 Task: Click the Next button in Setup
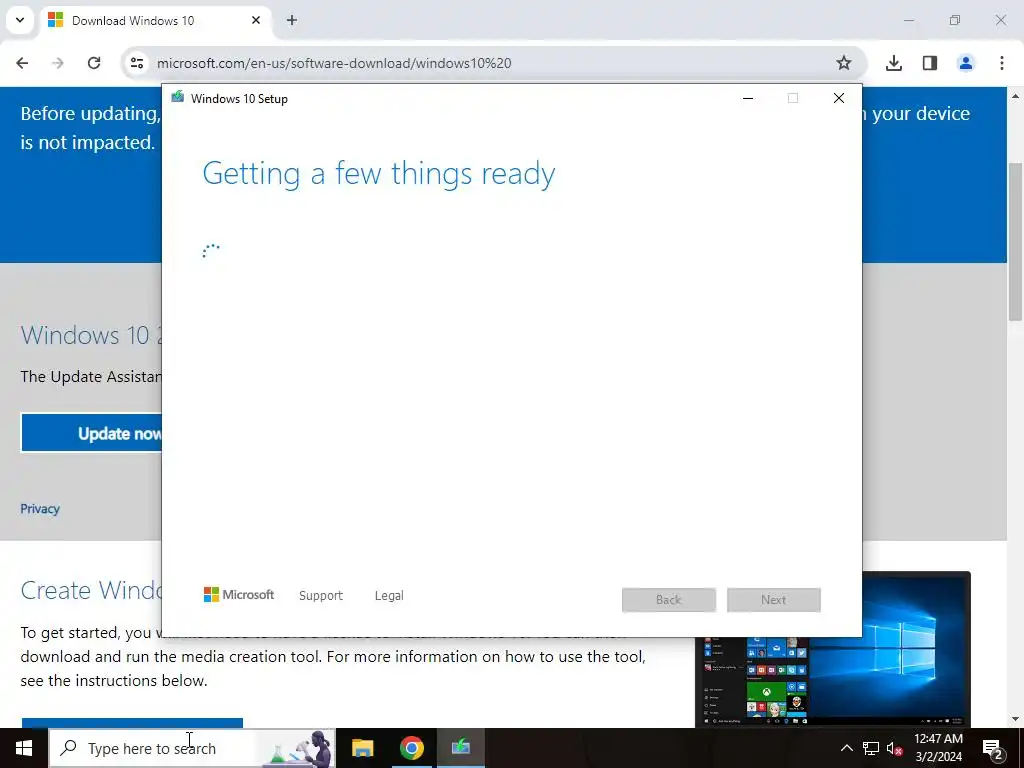[774, 600]
